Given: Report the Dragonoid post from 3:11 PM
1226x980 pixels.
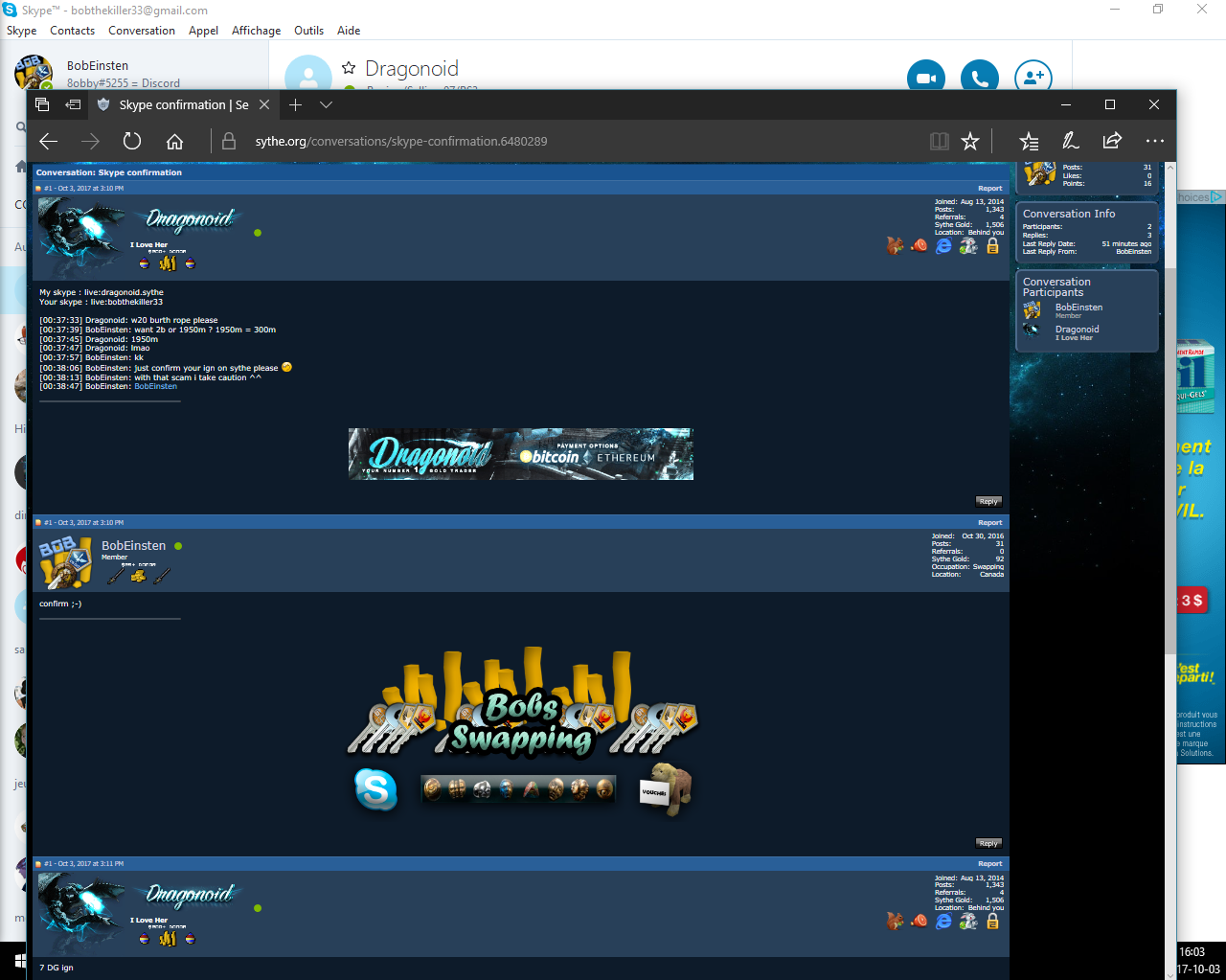Looking at the screenshot, I should 990,864.
